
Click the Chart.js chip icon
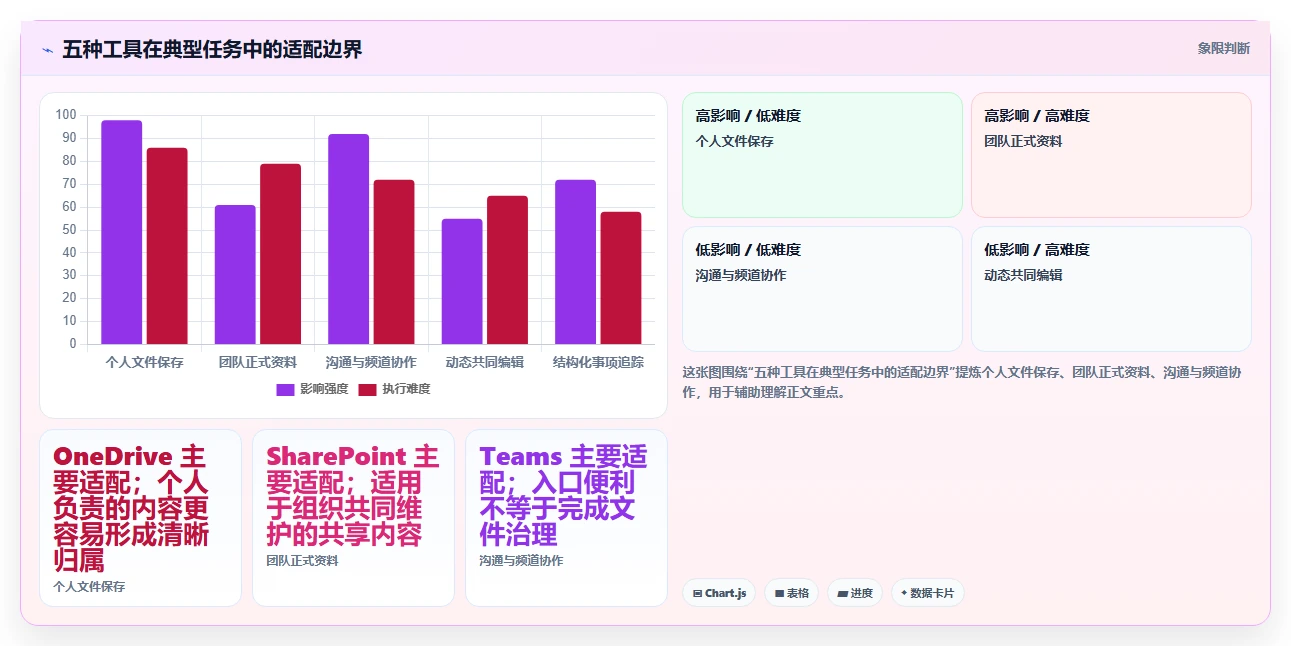[x=697, y=593]
